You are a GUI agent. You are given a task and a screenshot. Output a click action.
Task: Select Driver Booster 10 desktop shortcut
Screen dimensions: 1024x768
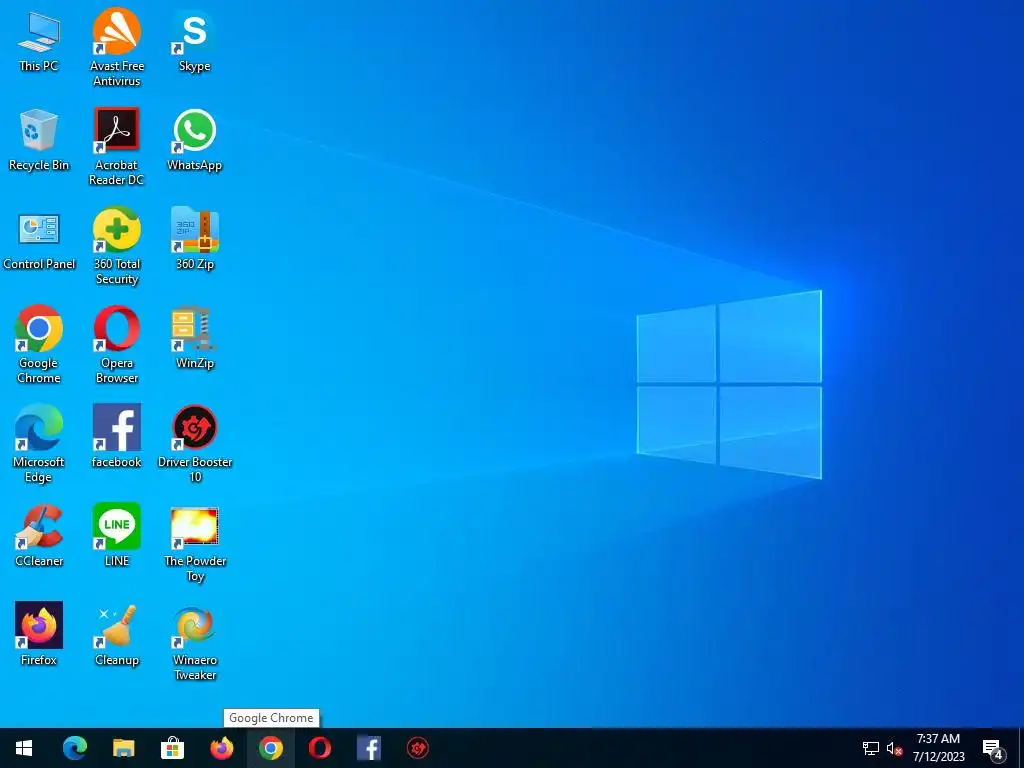pos(195,443)
